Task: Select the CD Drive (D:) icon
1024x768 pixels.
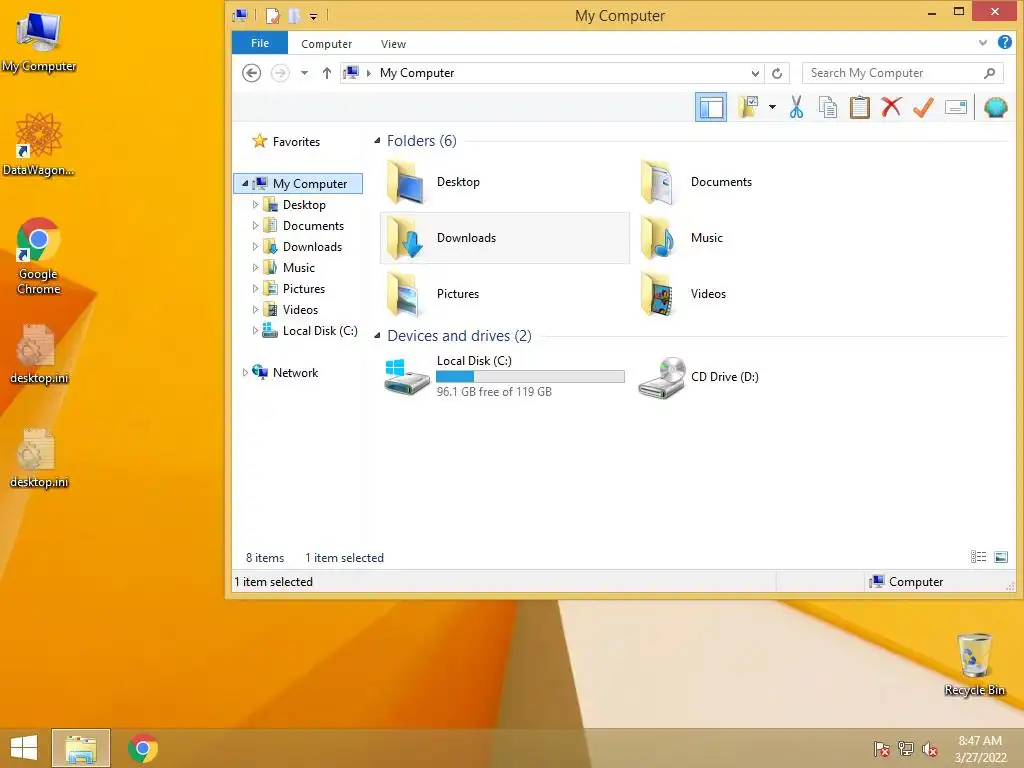Action: pos(662,377)
